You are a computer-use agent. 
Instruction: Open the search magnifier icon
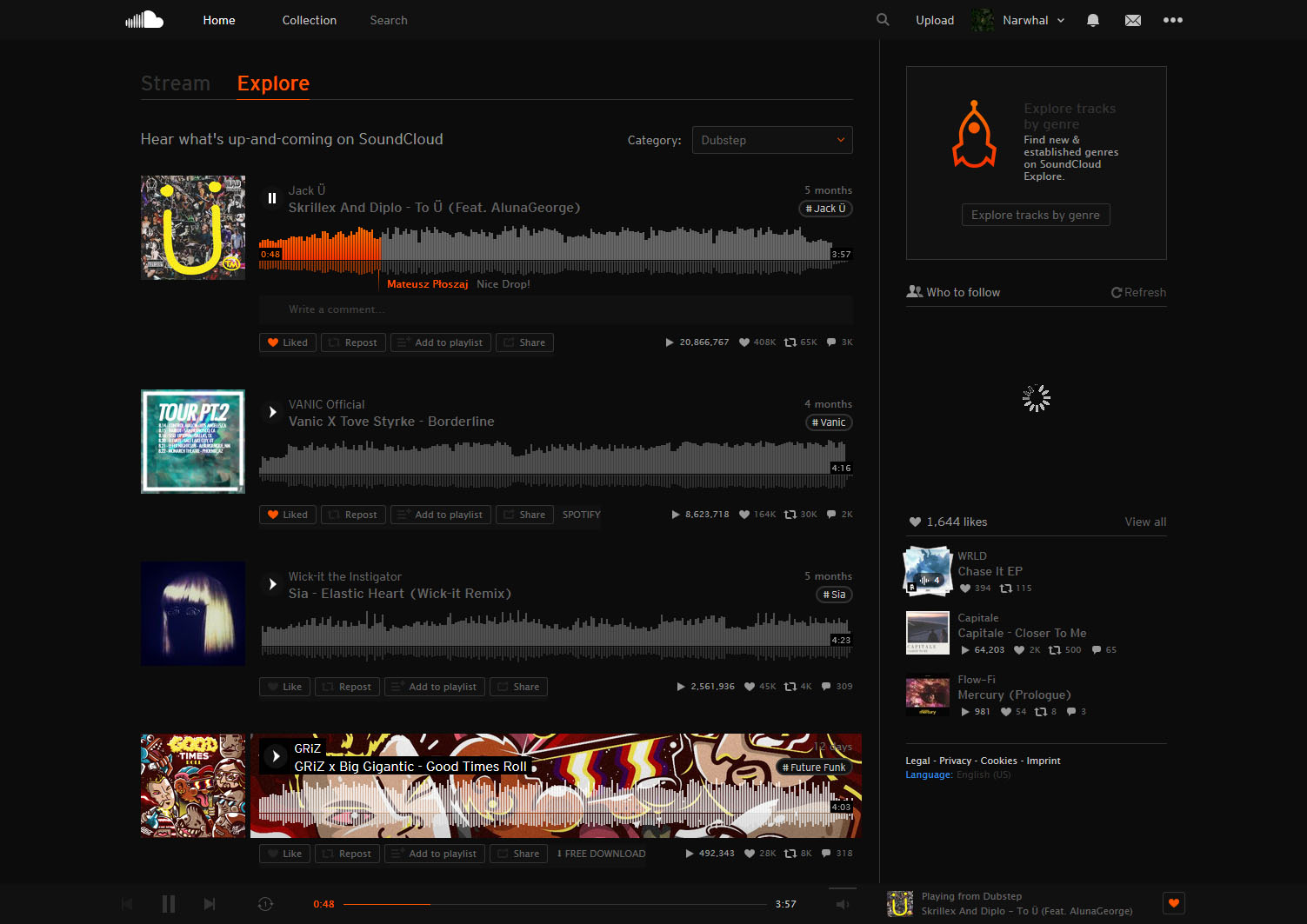point(882,19)
